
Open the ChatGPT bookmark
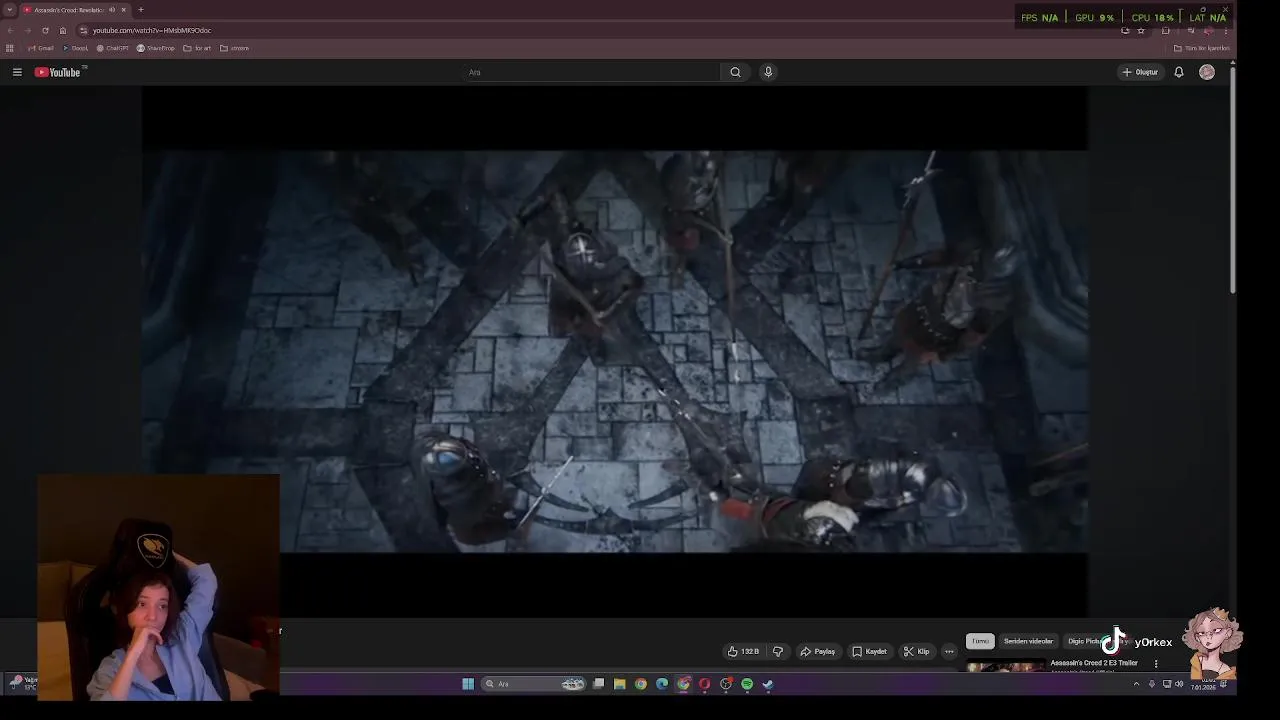click(x=113, y=48)
